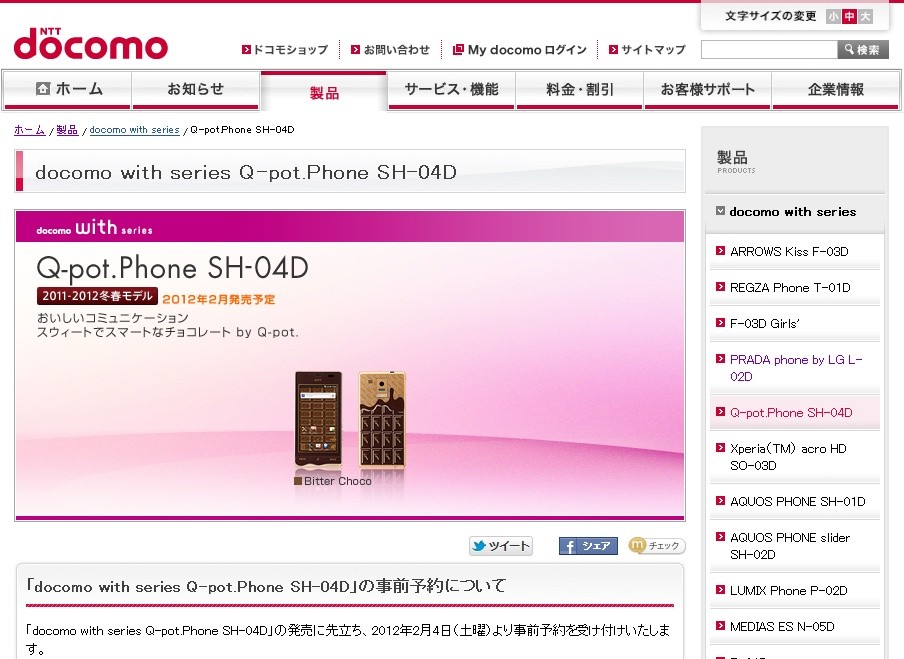The height and width of the screenshot is (659, 904).
Task: Open PRADA phone by LG L-02D link
Action: (796, 368)
